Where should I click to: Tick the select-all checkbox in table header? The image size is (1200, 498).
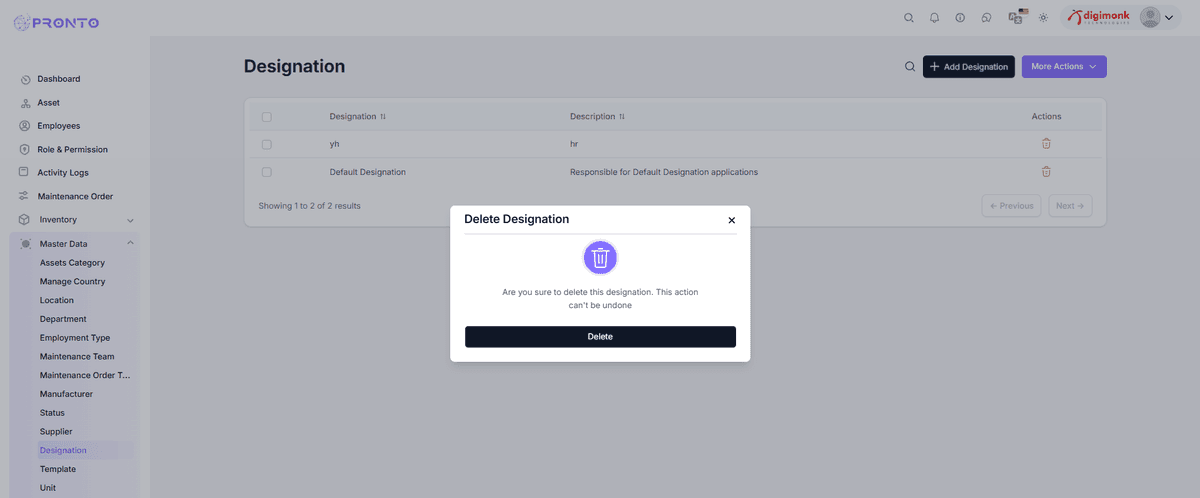(x=267, y=117)
